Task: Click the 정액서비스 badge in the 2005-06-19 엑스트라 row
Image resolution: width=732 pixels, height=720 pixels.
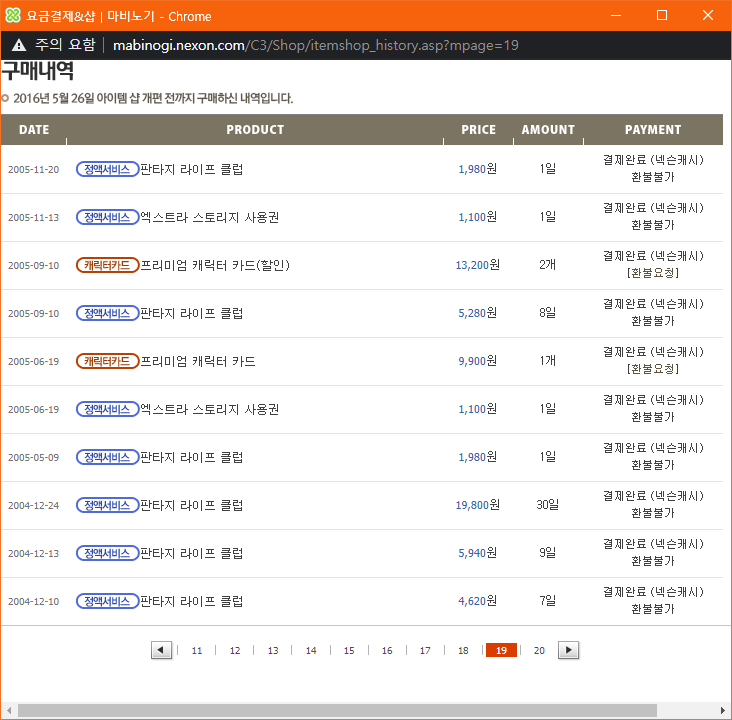Action: coord(107,409)
